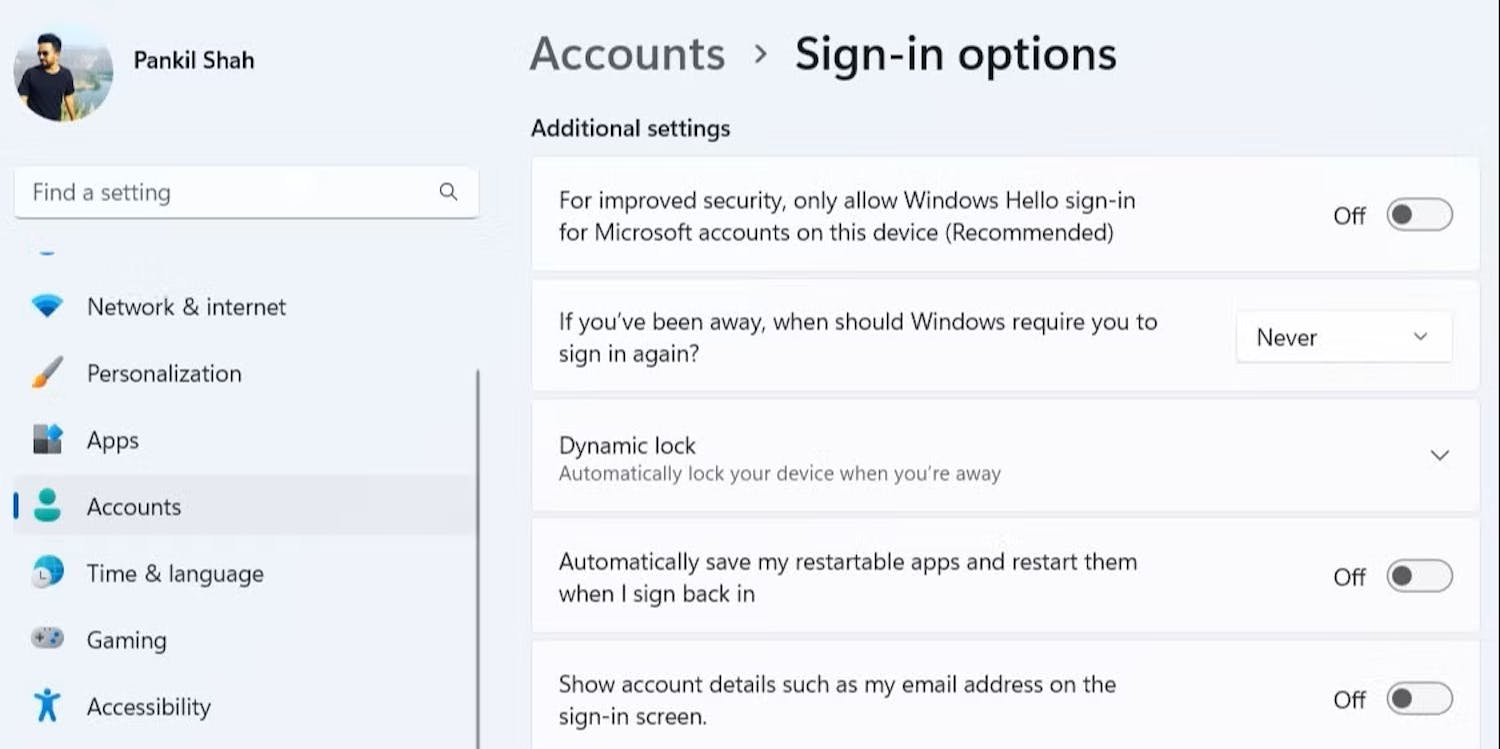1500x749 pixels.
Task: Expand the Dynamic lock section
Action: pyautogui.click(x=1439, y=455)
